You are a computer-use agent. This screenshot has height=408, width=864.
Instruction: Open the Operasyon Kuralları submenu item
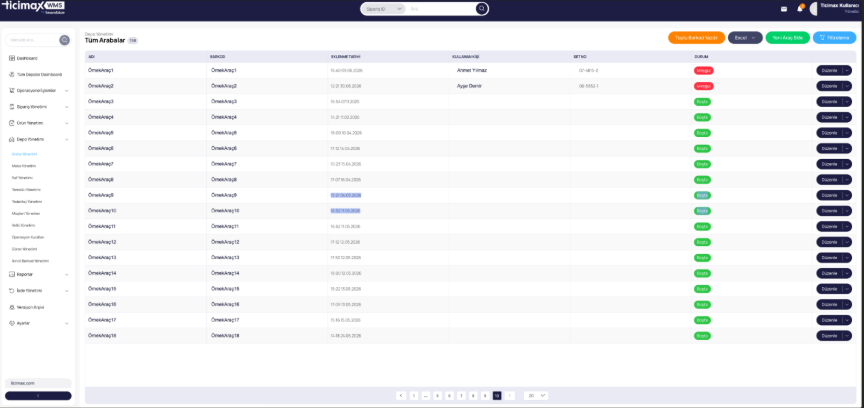coord(28,237)
